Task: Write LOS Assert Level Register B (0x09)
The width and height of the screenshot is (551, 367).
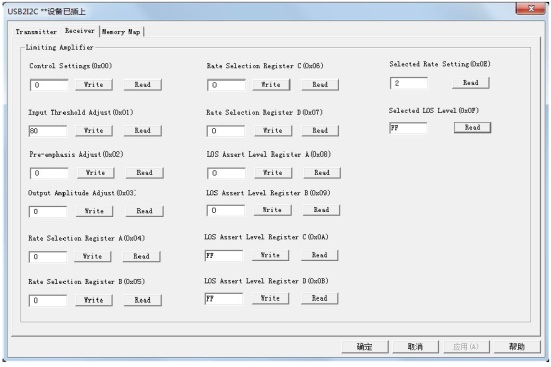Action: tap(272, 210)
